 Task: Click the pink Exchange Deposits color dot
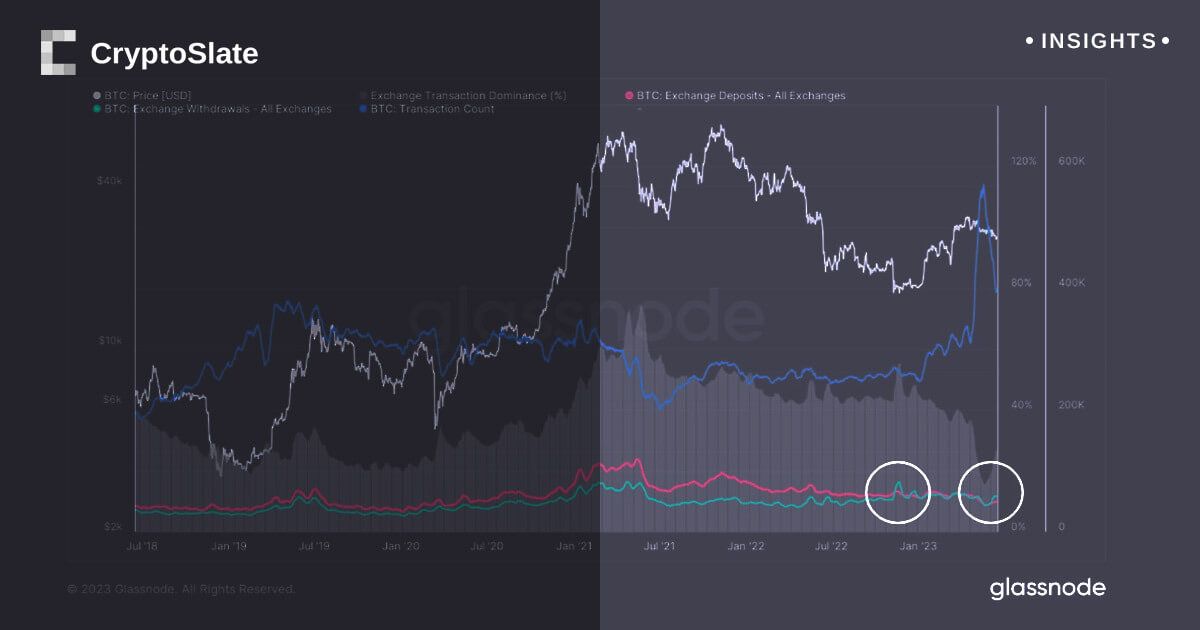pos(629,96)
